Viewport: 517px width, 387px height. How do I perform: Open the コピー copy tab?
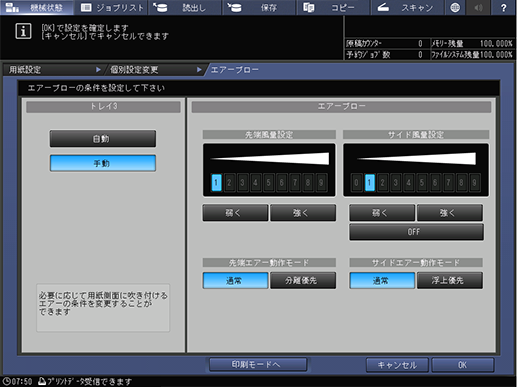(x=333, y=7)
